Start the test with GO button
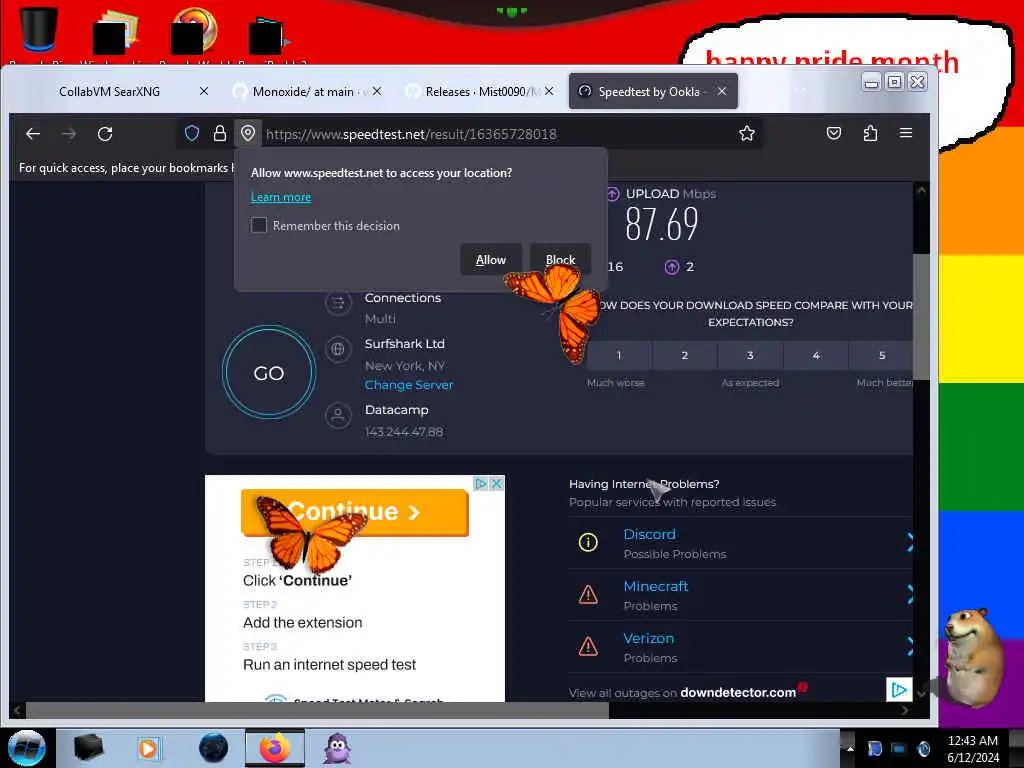 (x=268, y=372)
